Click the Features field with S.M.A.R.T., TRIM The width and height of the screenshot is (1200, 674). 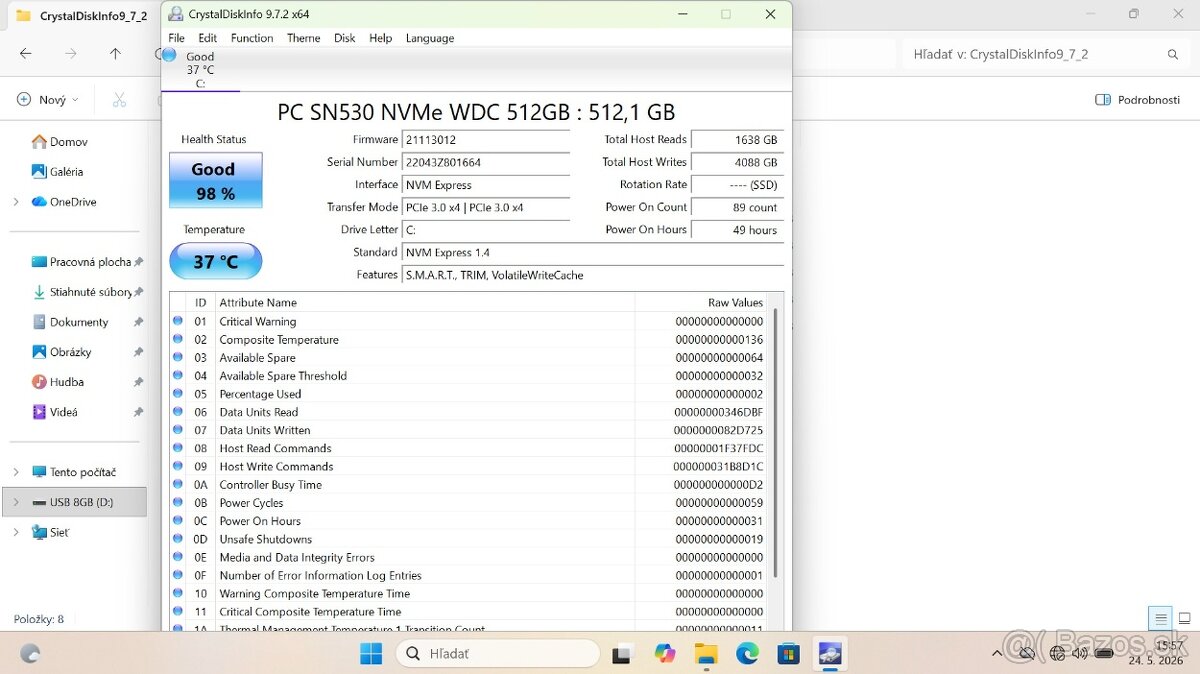click(593, 275)
